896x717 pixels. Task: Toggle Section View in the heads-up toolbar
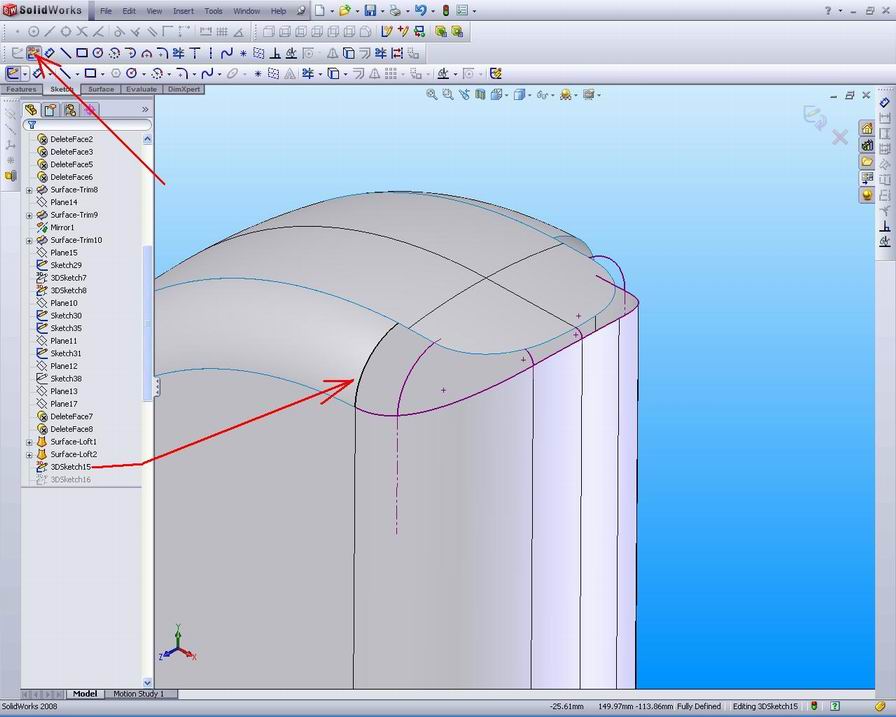[x=478, y=95]
